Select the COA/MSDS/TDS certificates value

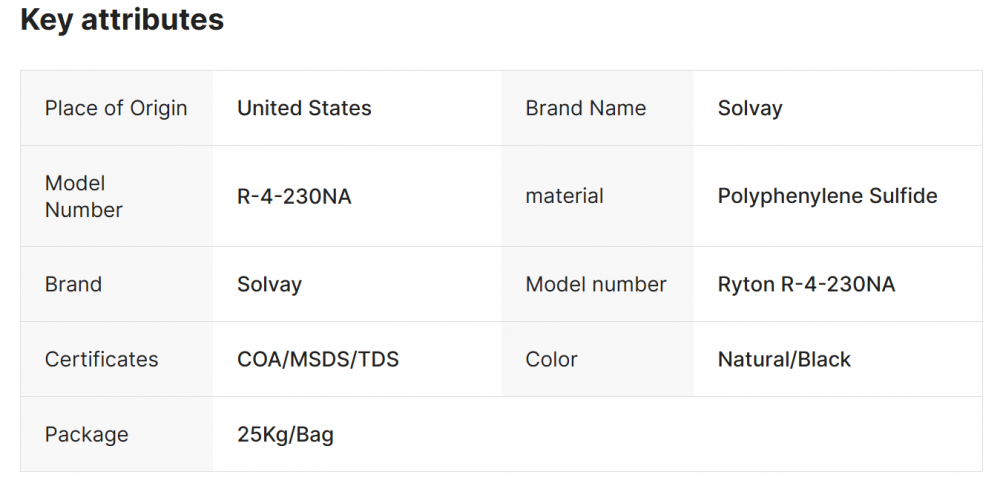(x=317, y=359)
